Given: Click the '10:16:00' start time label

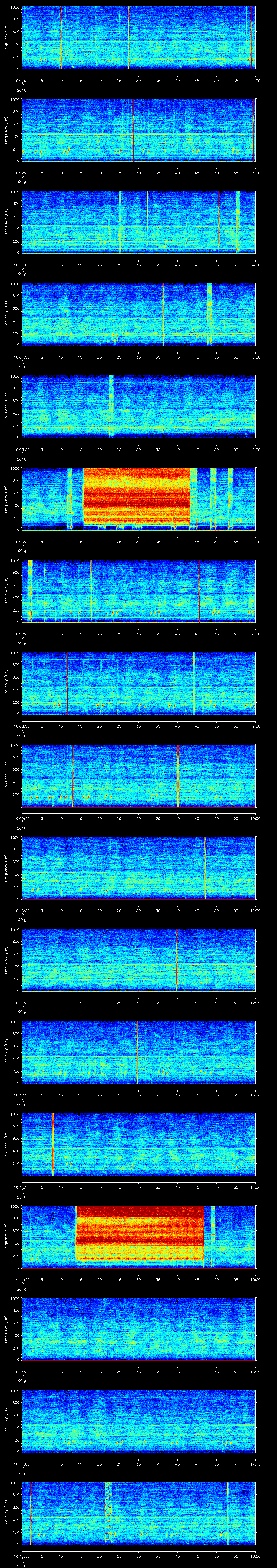Looking at the screenshot, I should point(22,1463).
